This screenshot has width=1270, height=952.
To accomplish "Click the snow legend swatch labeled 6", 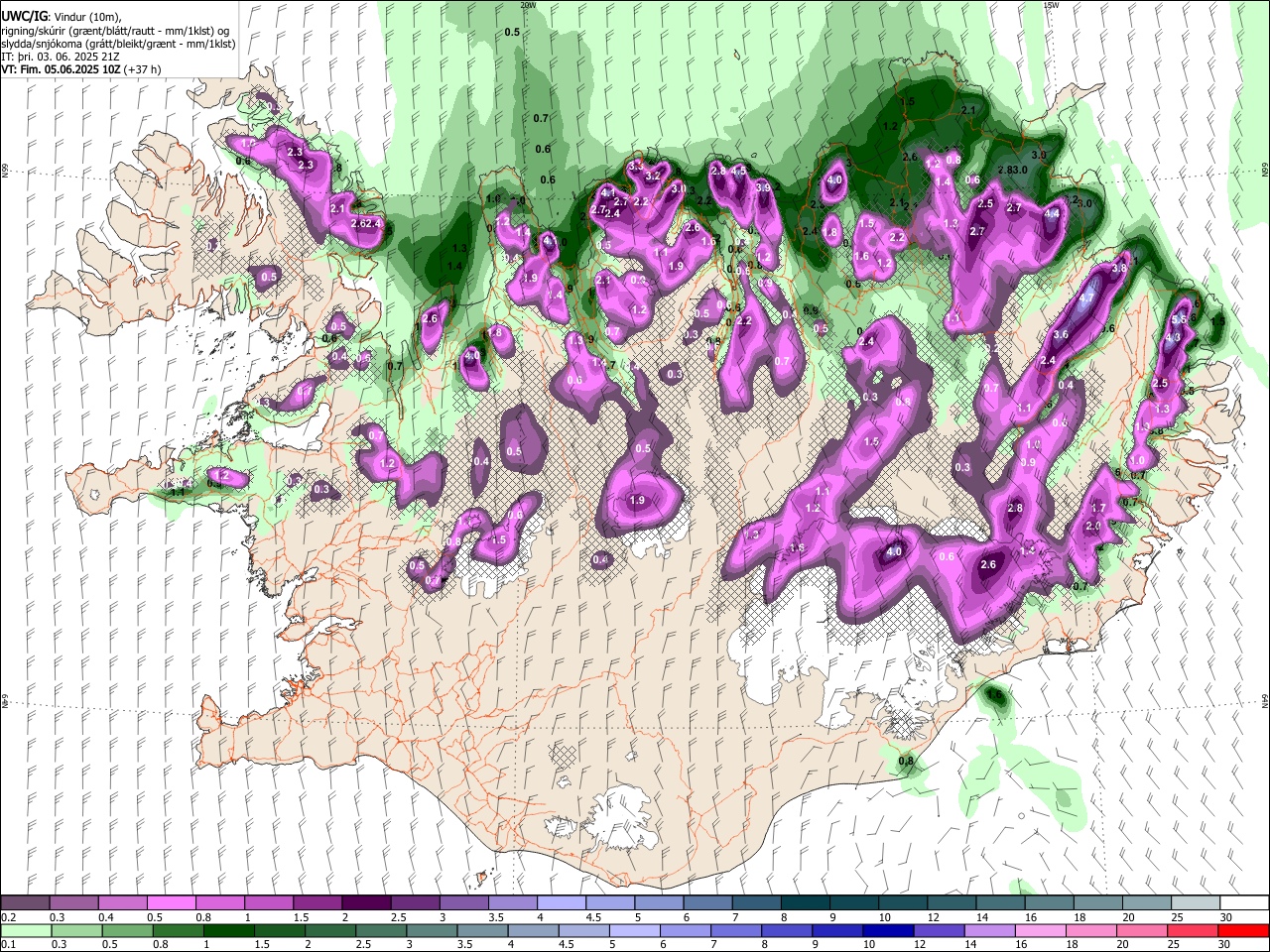I will point(707,903).
